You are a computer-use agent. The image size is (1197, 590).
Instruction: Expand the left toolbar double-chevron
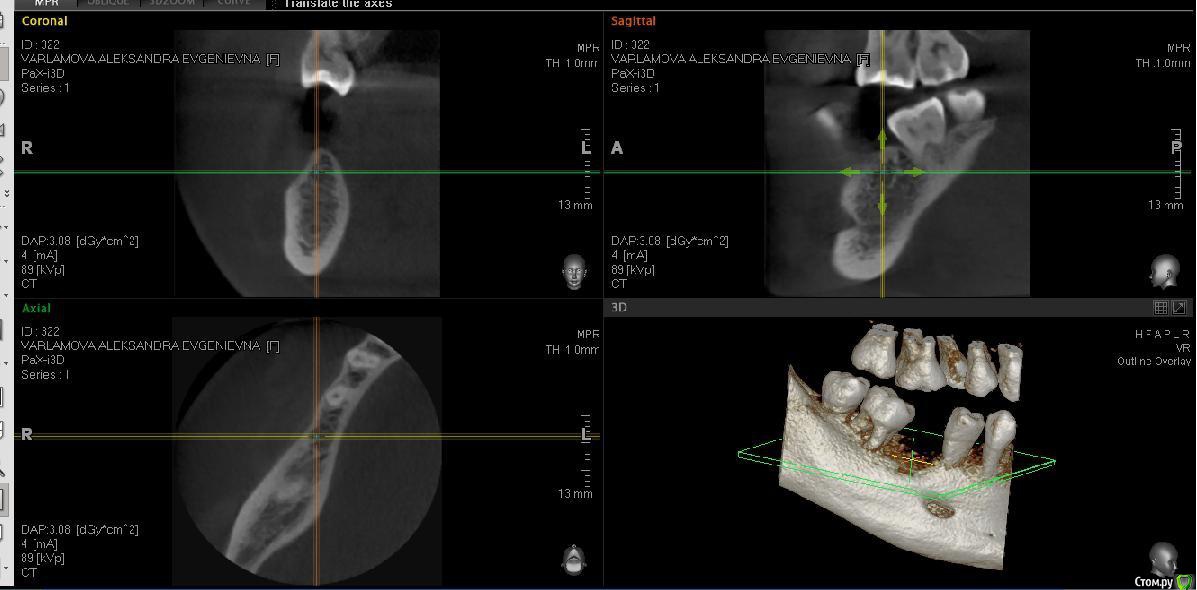click(7, 193)
